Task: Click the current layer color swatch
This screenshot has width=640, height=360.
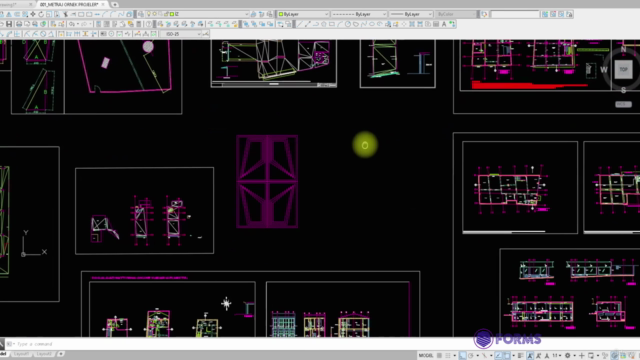Action: point(172,14)
